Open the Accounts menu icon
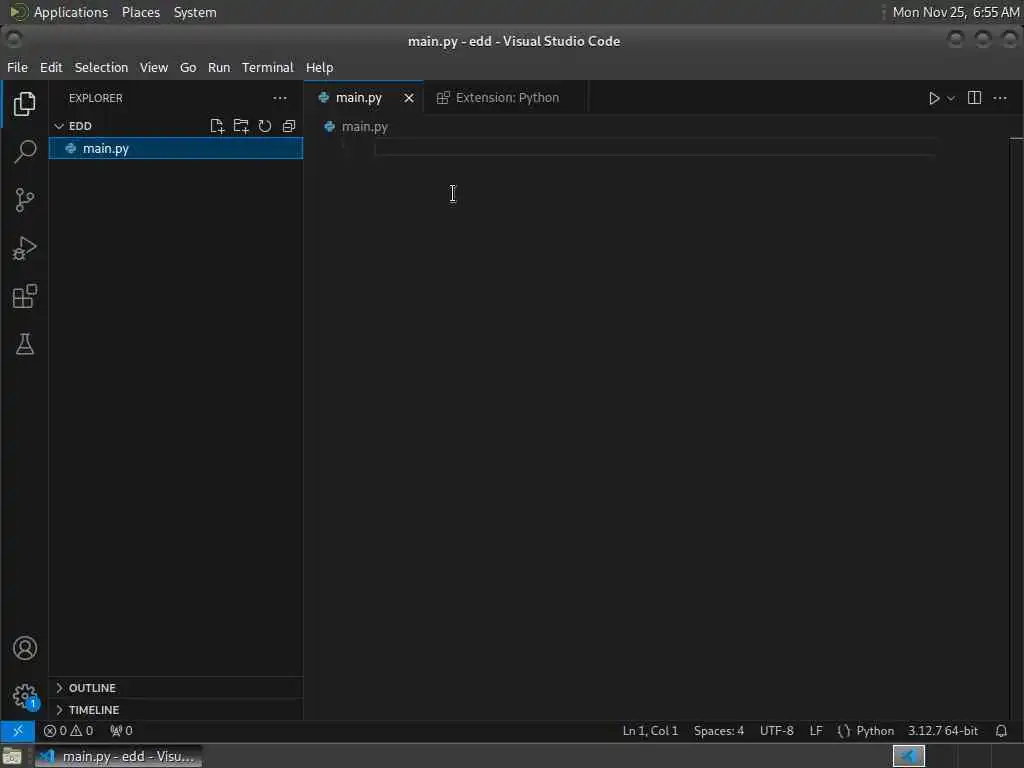 coord(25,648)
